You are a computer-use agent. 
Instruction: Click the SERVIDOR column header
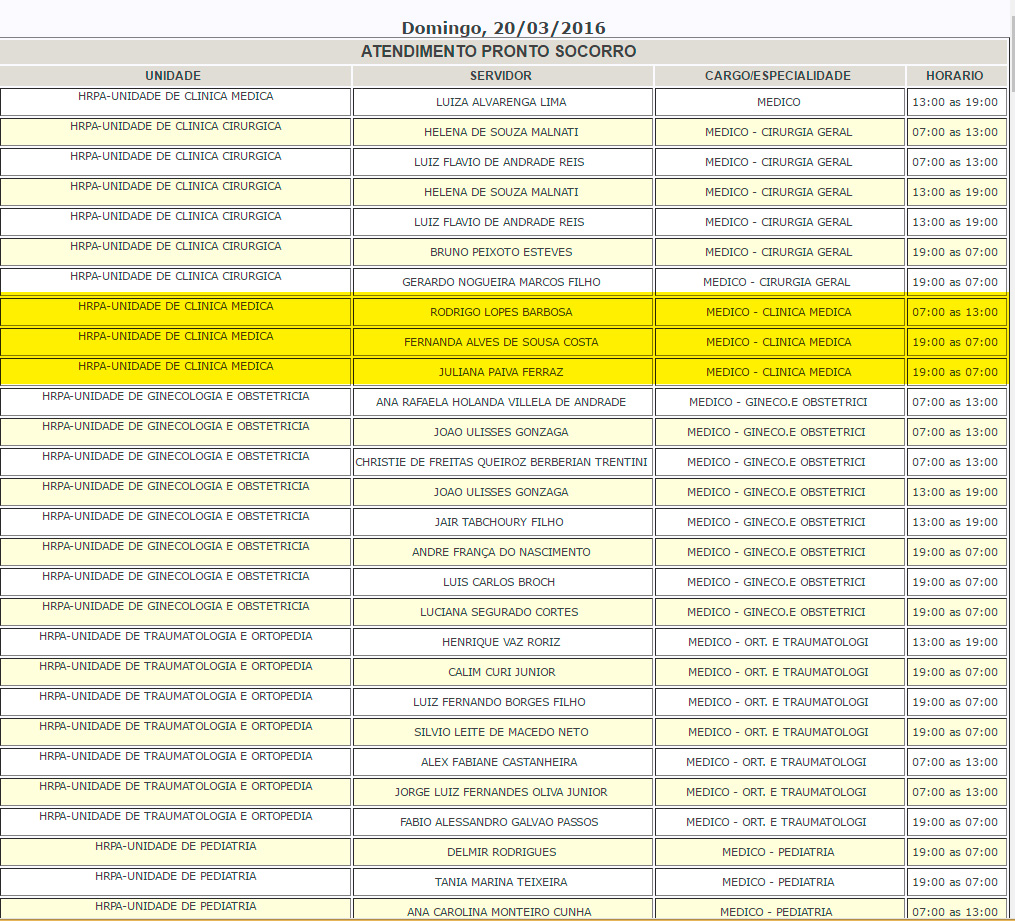point(501,76)
